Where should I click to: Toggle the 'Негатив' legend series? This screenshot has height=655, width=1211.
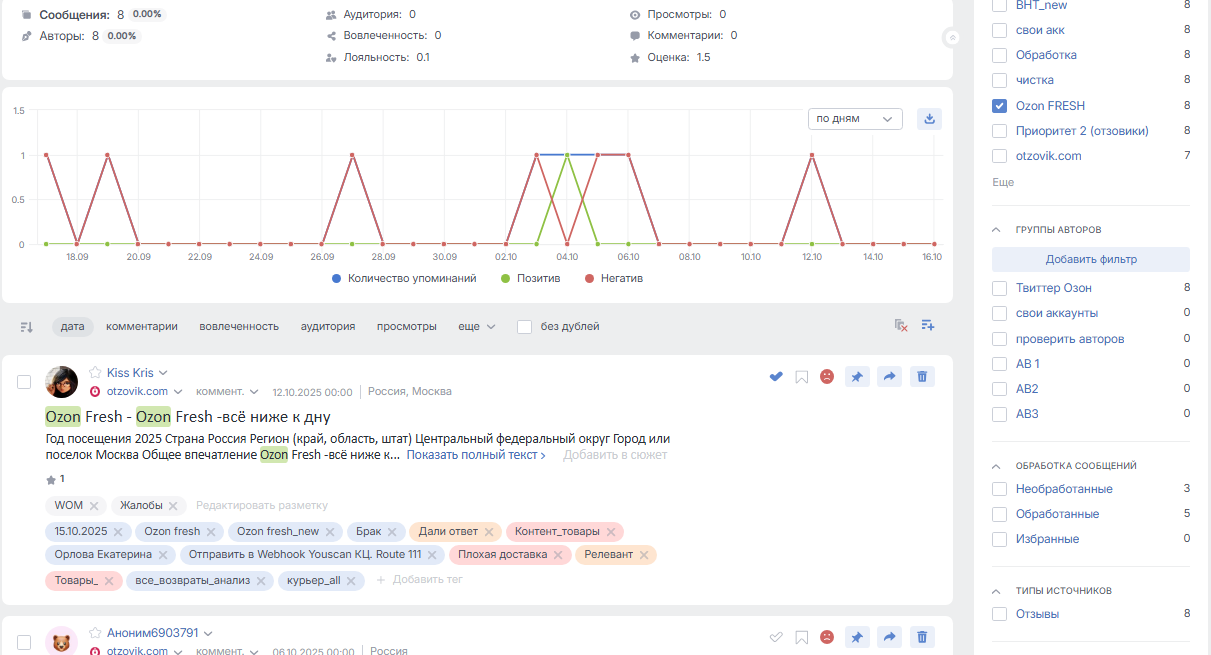point(613,278)
